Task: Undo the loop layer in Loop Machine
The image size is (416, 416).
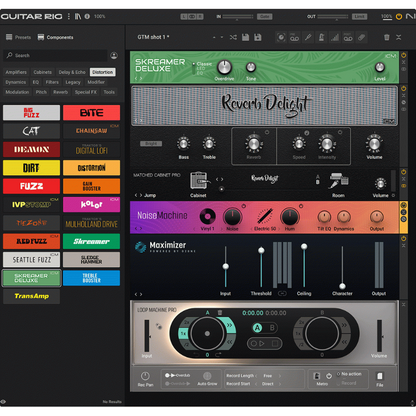Action: pyautogui.click(x=196, y=355)
